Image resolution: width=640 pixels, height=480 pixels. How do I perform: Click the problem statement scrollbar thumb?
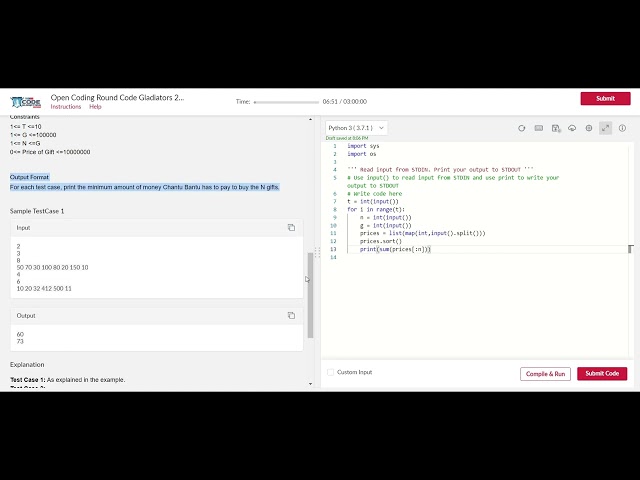click(310, 295)
